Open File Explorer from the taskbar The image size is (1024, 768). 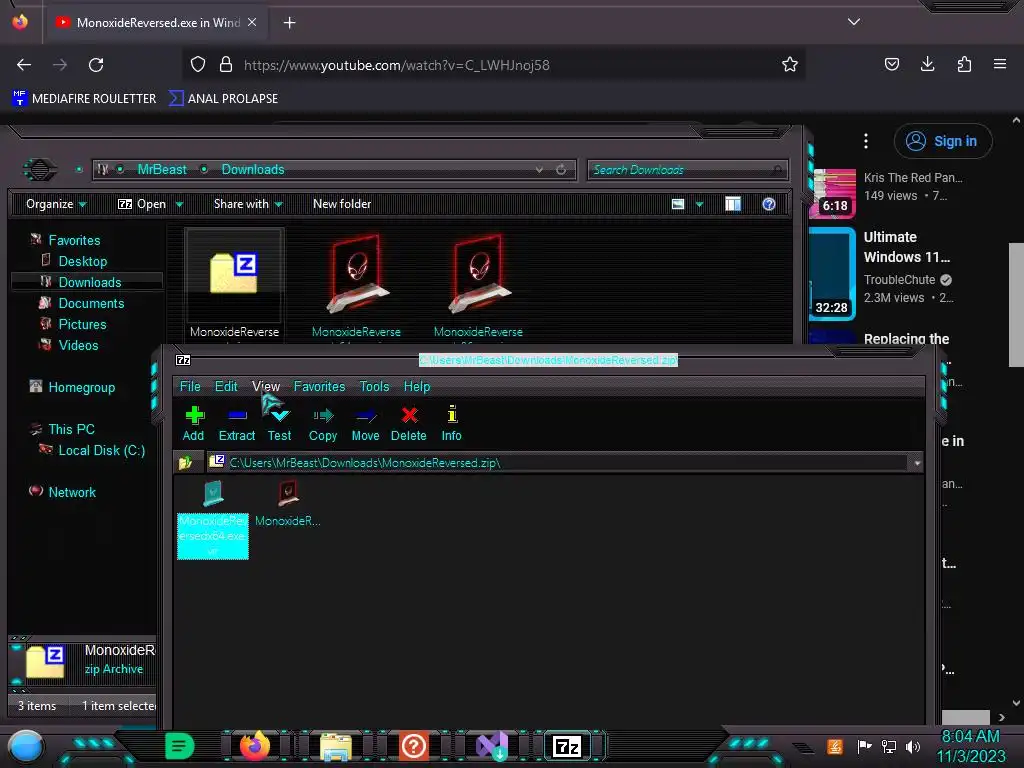click(336, 746)
